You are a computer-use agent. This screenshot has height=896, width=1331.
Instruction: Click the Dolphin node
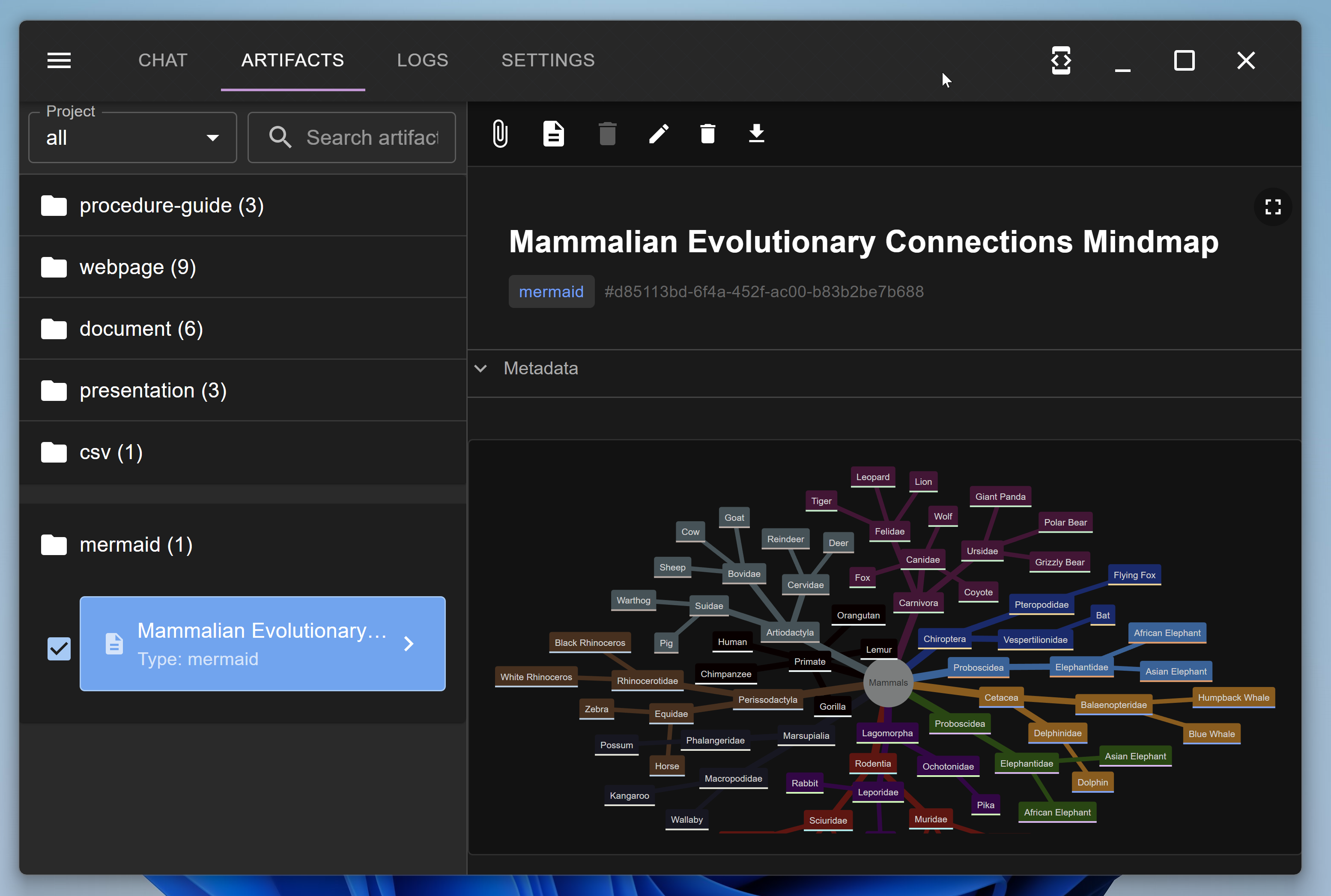[x=1092, y=783]
